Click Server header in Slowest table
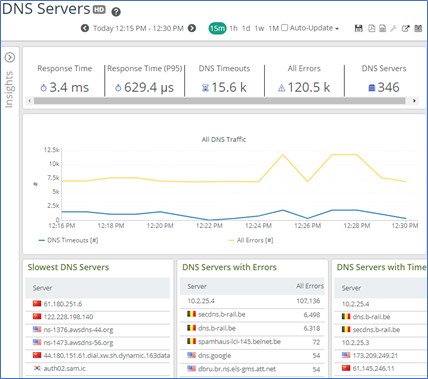This screenshot has width=428, height=379. [42, 288]
